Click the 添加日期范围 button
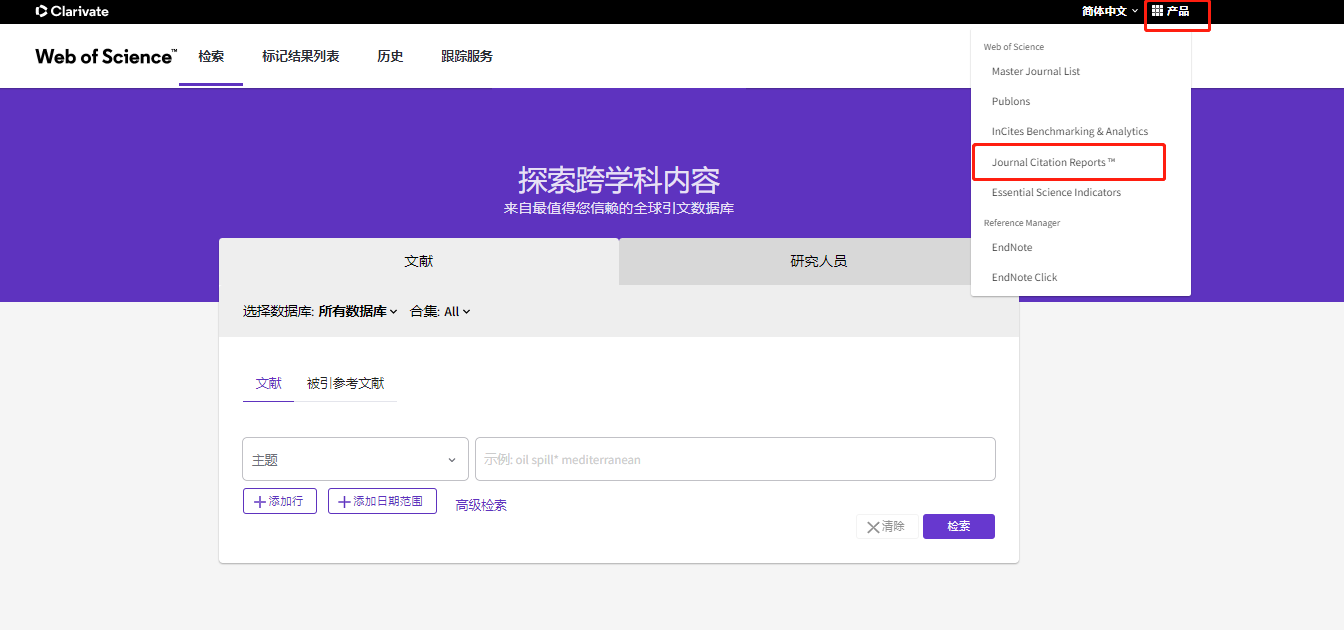Image resolution: width=1344 pixels, height=630 pixels. (x=382, y=501)
